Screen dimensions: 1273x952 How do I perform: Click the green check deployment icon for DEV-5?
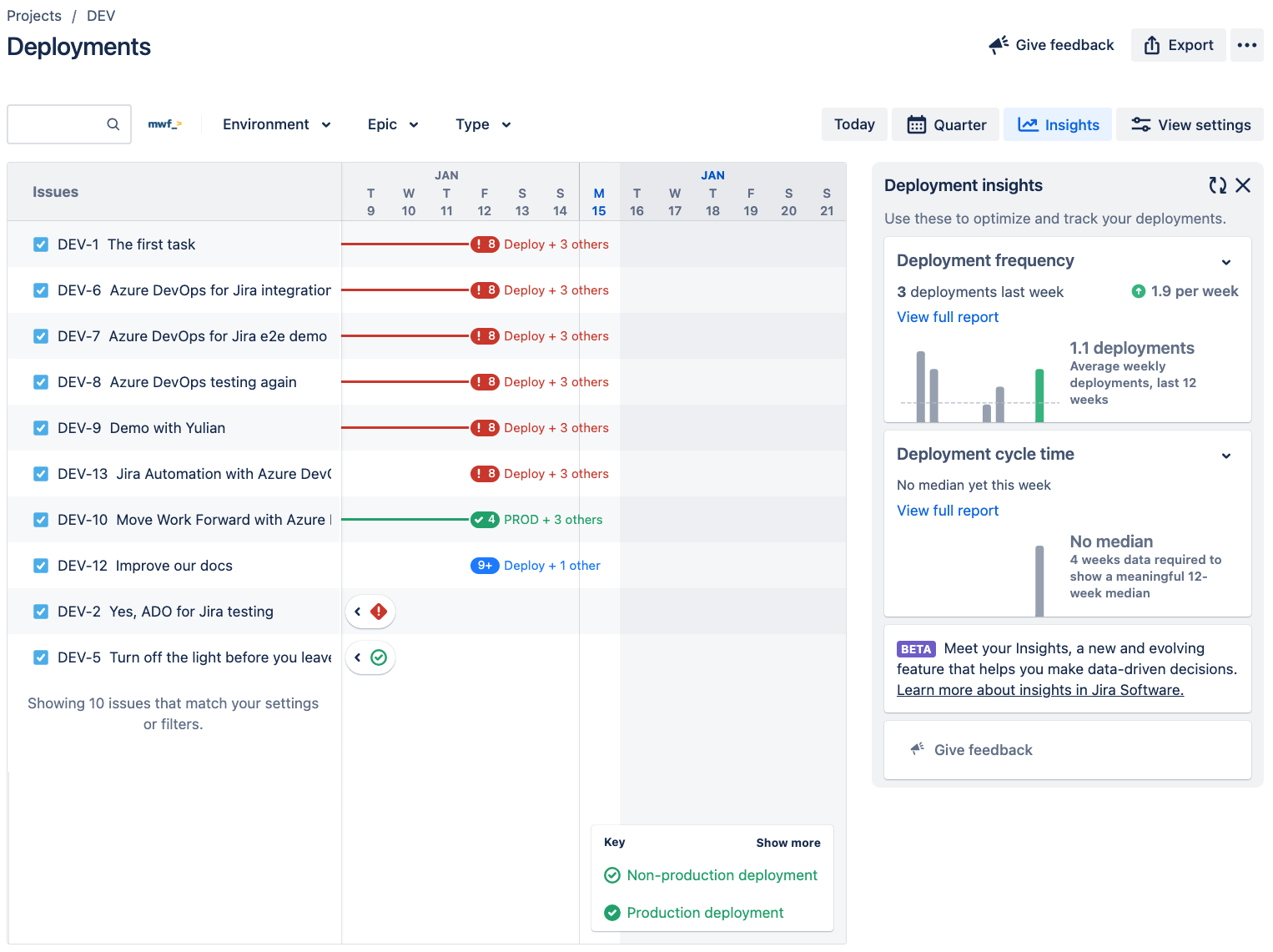[x=379, y=657]
